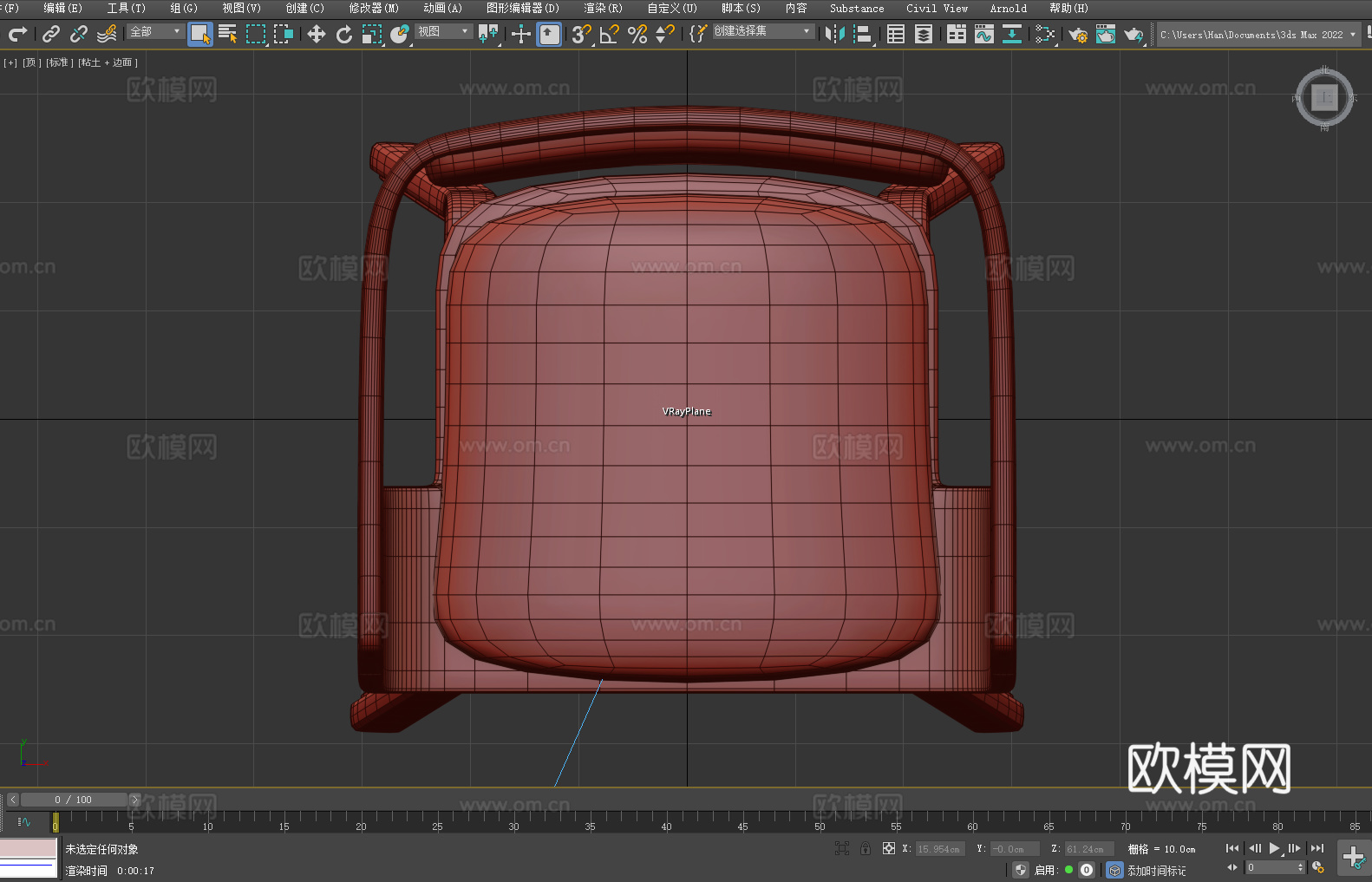Activate the Select and Link chain tool
Image resolution: width=1372 pixels, height=882 pixels.
(51, 34)
